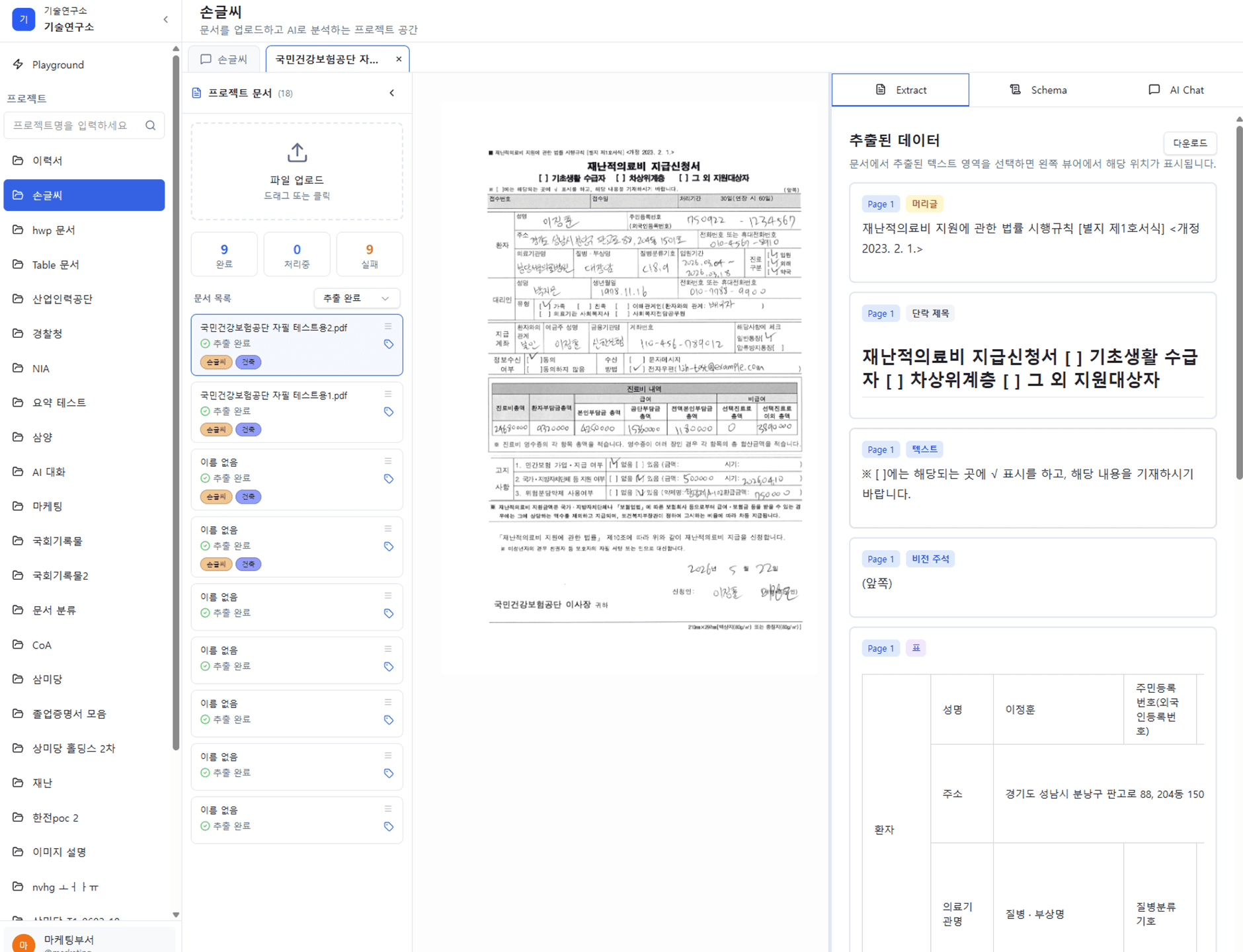The height and width of the screenshot is (952, 1243).
Task: Open the 졸업증명서 모음 project
Action: pyautogui.click(x=84, y=713)
